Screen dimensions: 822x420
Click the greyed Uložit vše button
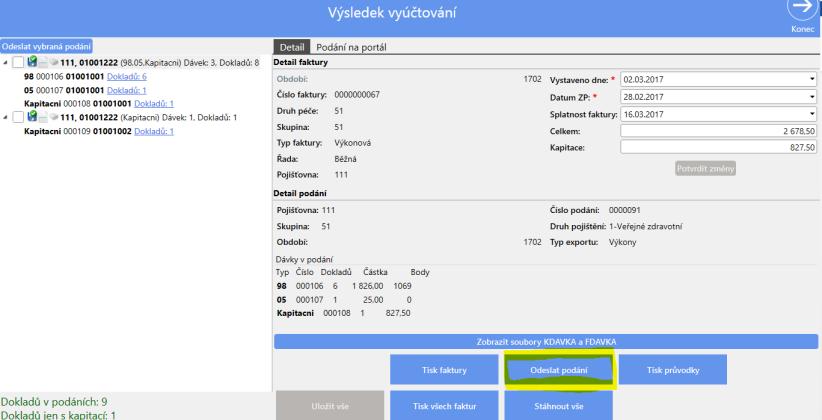[330, 406]
